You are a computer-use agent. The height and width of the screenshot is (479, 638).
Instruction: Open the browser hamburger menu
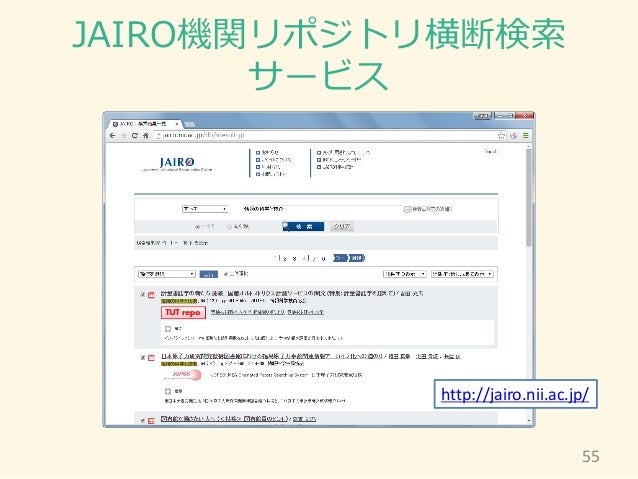click(526, 136)
